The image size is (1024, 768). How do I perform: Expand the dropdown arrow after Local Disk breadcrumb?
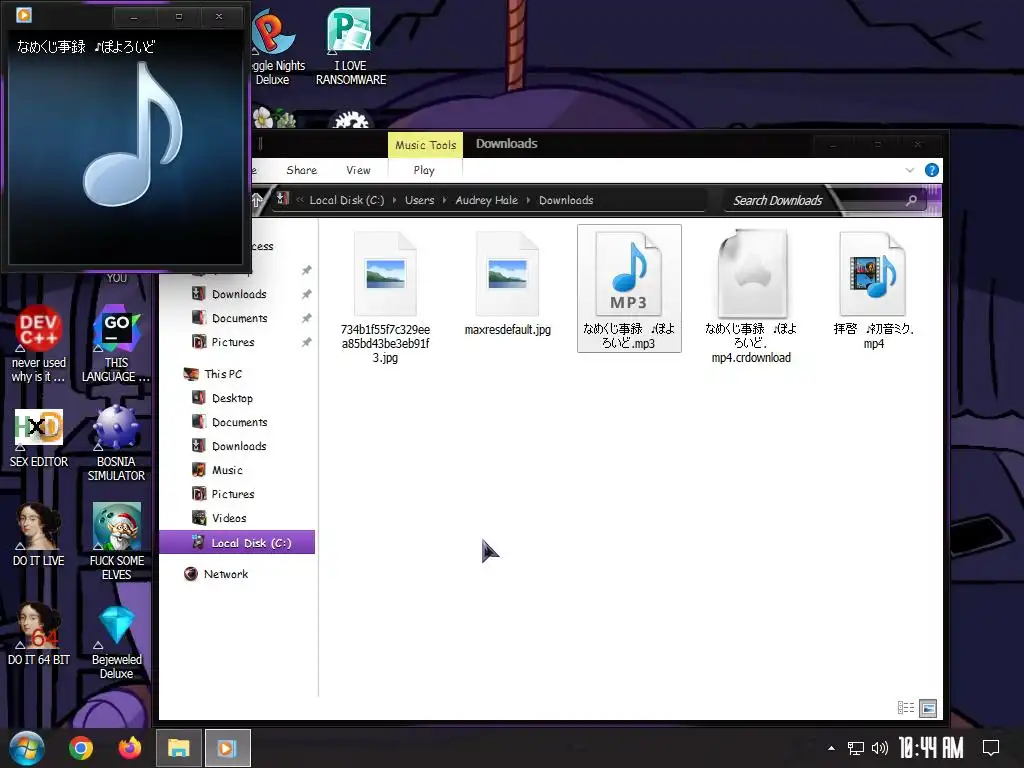pyautogui.click(x=394, y=200)
